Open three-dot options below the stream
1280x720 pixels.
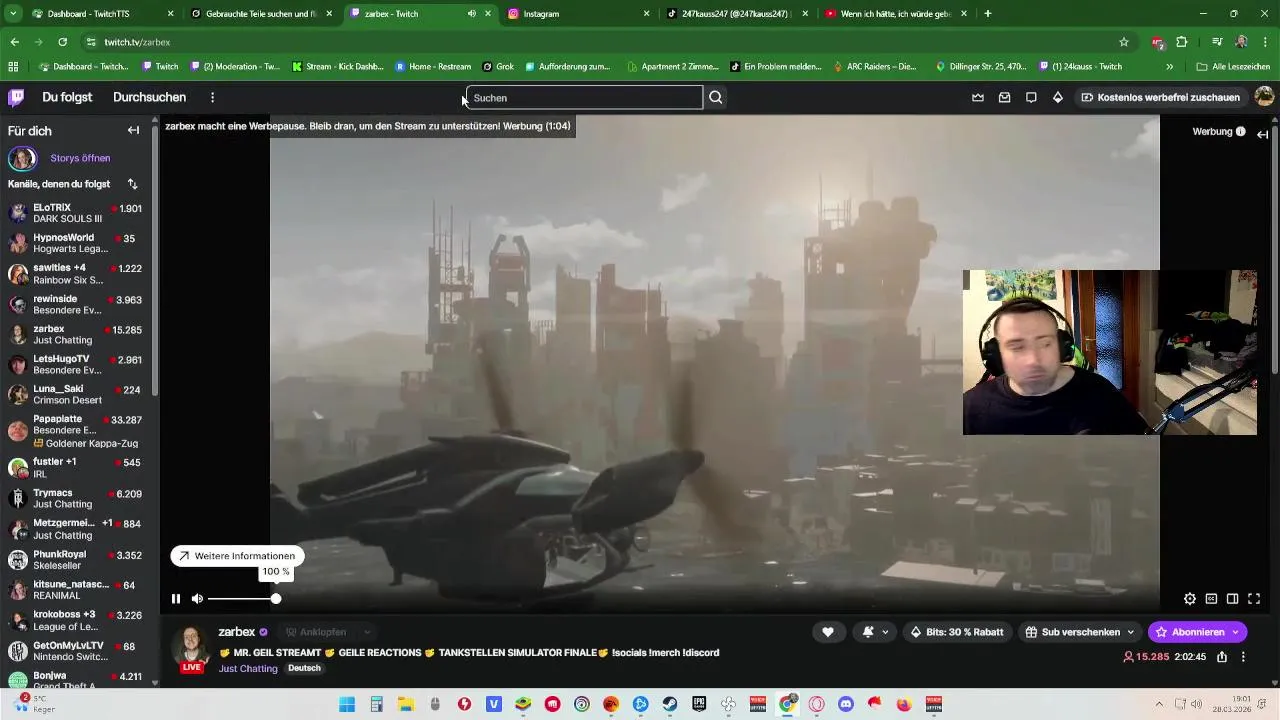click(1243, 657)
